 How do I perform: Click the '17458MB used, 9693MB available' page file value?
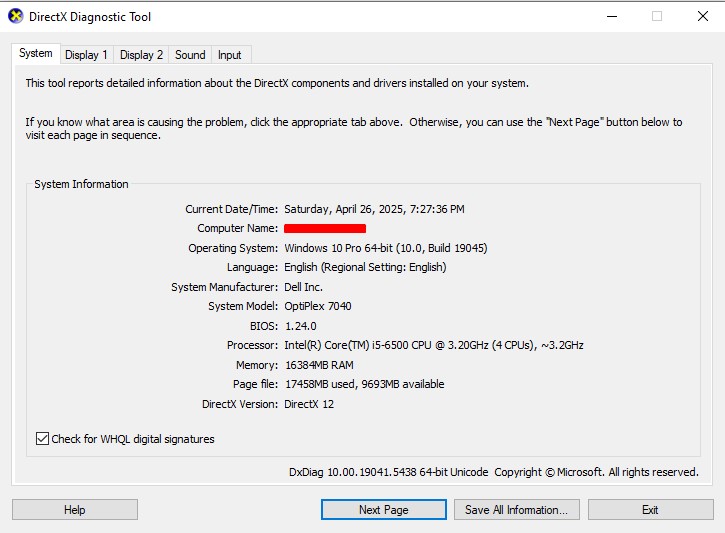tap(365, 384)
